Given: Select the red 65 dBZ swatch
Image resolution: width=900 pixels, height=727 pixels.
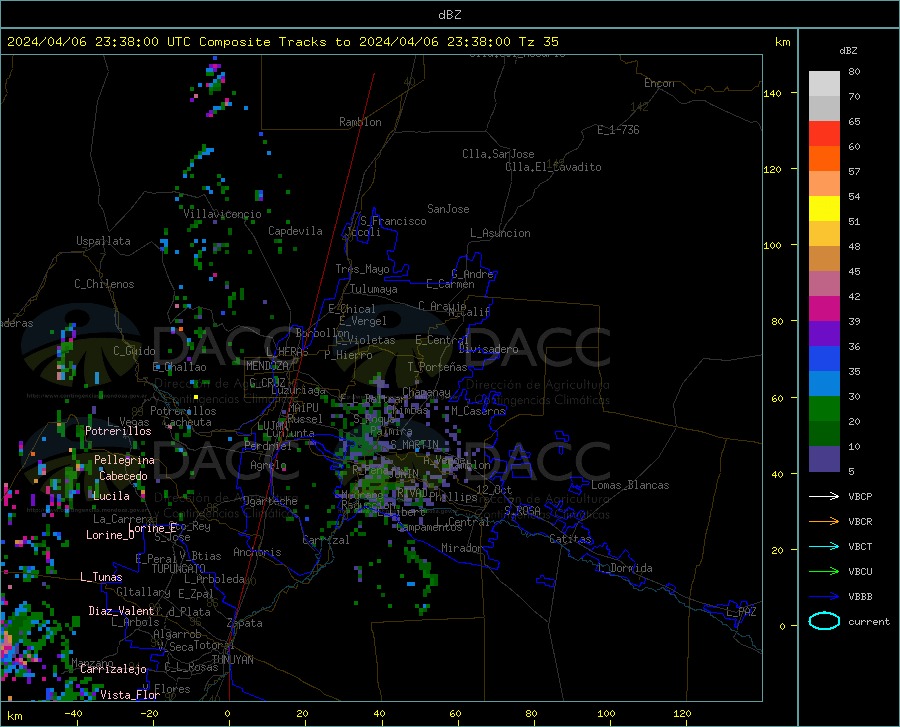Looking at the screenshot, I should (824, 134).
